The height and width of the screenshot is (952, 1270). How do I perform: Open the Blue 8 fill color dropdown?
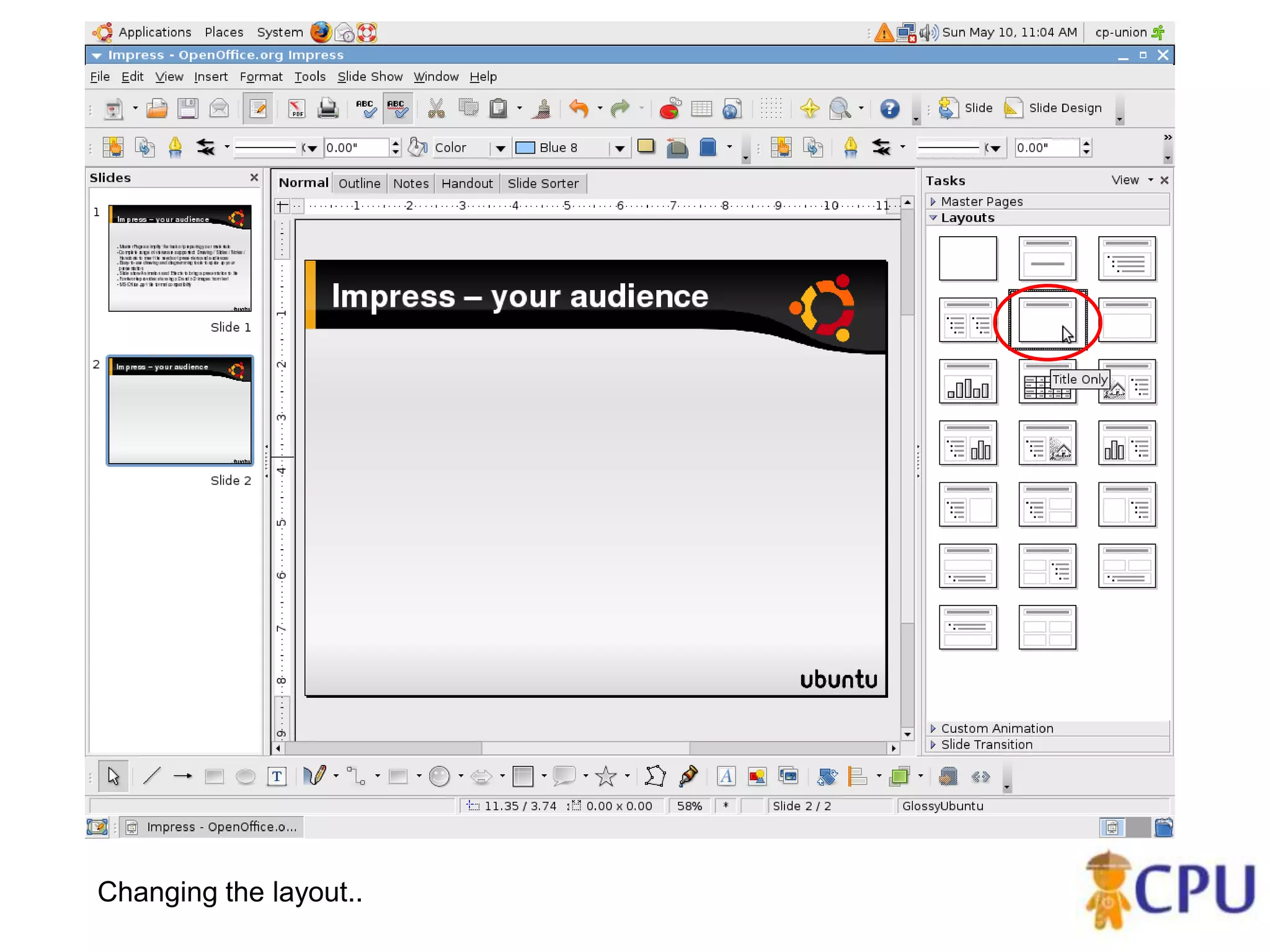pos(619,148)
